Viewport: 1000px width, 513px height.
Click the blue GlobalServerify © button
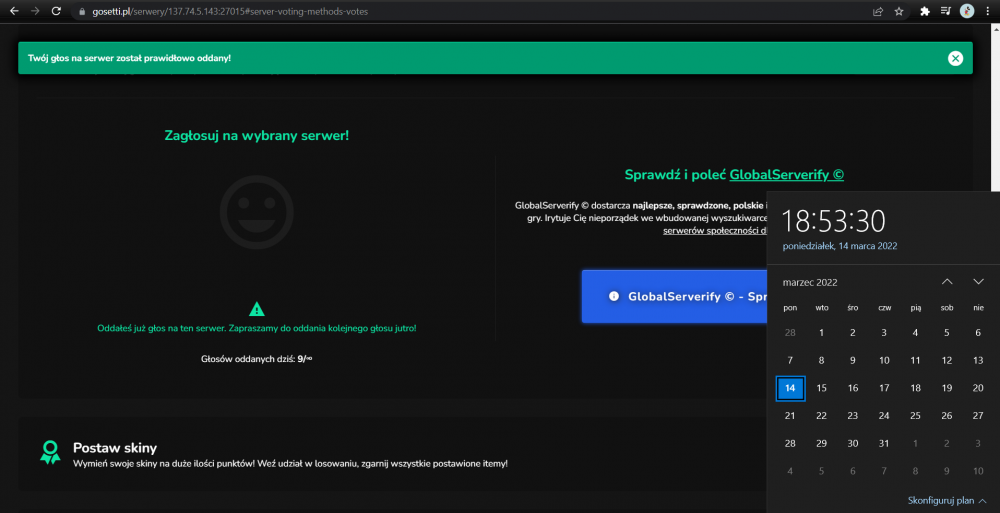674,297
